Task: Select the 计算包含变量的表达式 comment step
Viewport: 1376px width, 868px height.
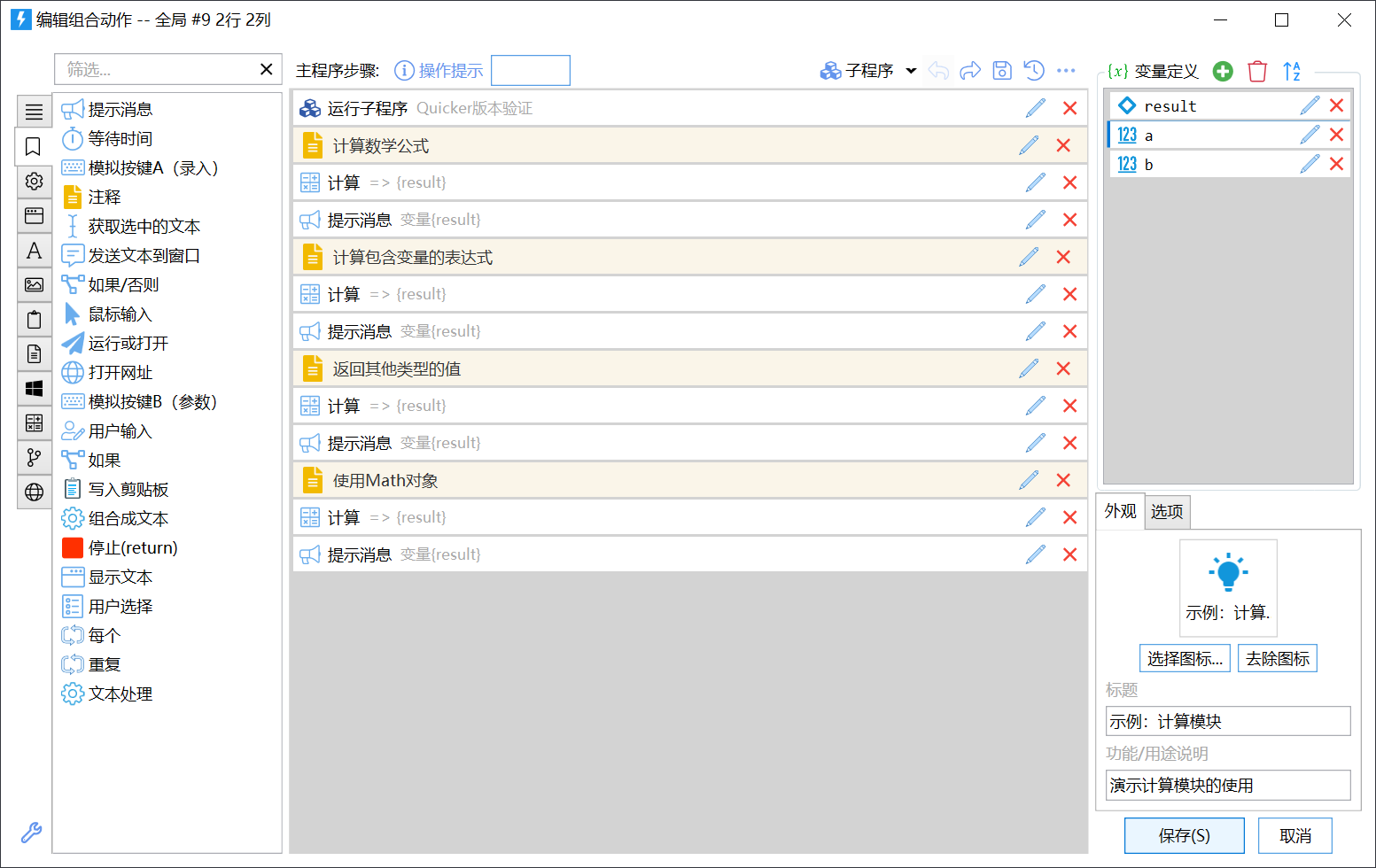Action: 689,257
